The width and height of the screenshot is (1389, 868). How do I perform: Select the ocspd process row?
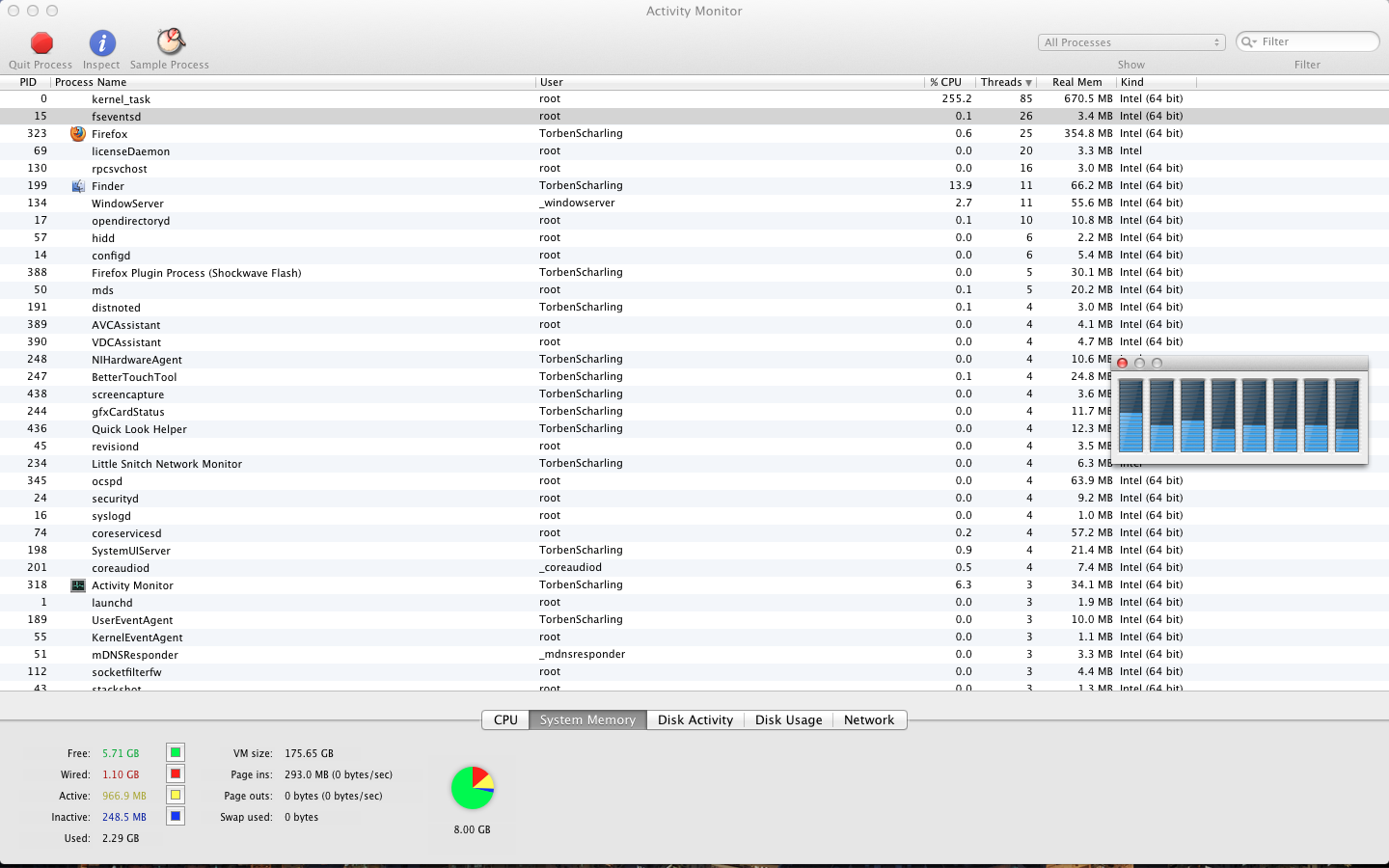[694, 480]
